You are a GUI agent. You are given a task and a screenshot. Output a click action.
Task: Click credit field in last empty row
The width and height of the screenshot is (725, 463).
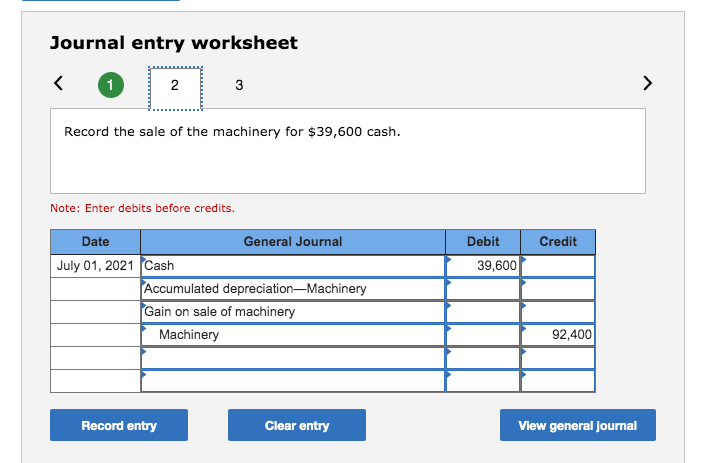558,381
